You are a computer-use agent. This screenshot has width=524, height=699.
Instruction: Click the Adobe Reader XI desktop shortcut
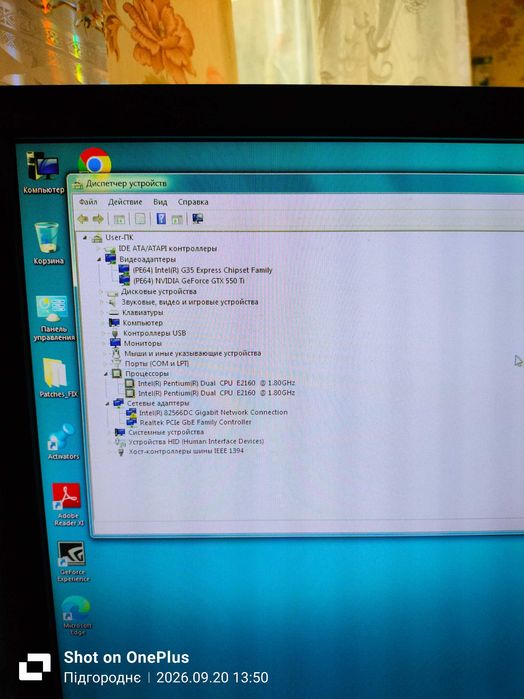(68, 505)
